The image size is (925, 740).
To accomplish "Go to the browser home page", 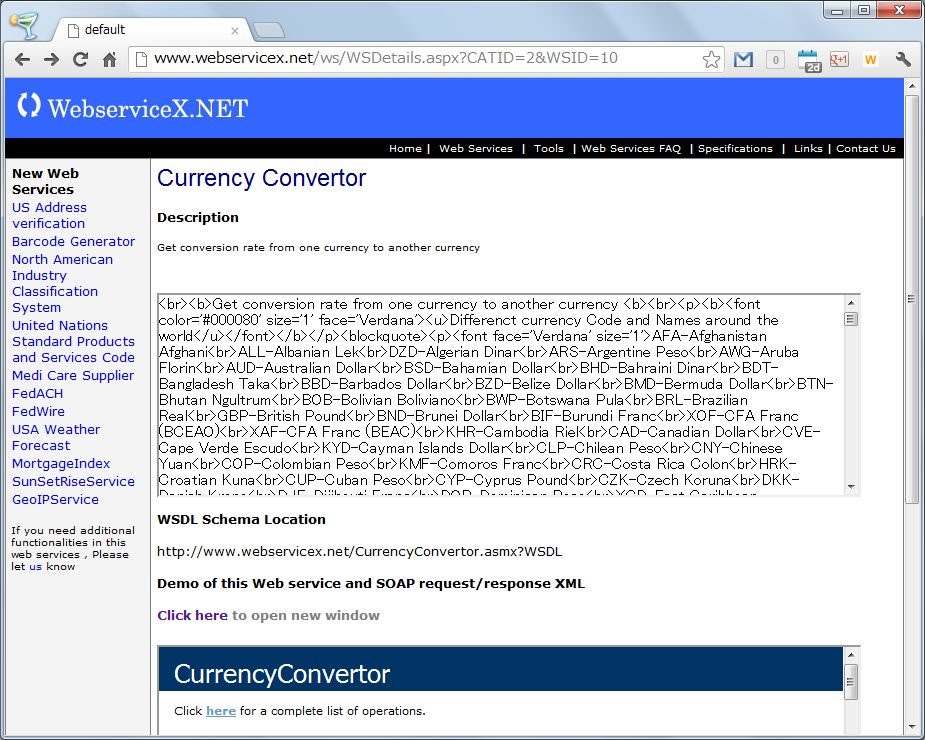I will click(x=109, y=59).
